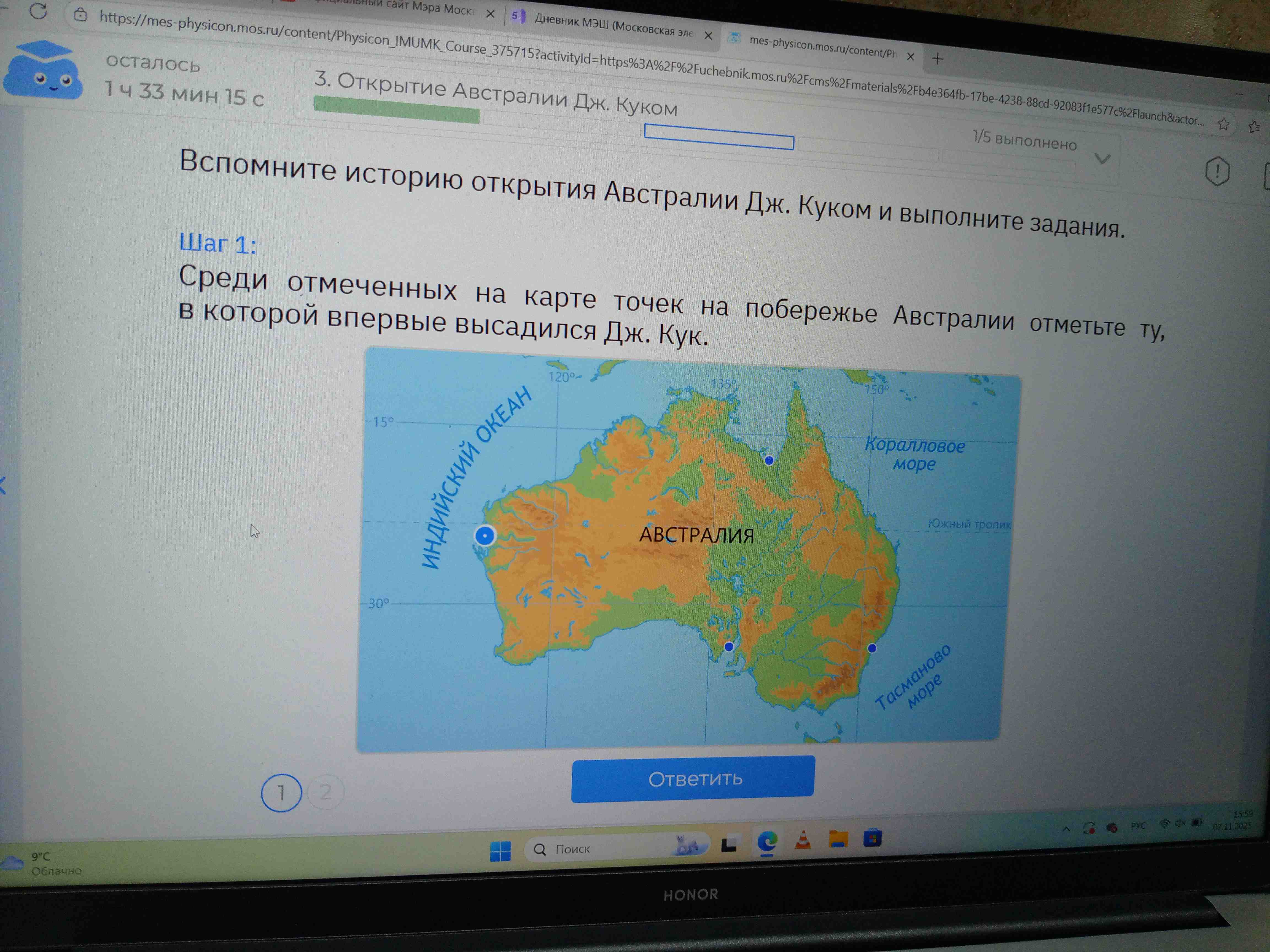Select map point on Gulf of Carpentaria

(769, 460)
